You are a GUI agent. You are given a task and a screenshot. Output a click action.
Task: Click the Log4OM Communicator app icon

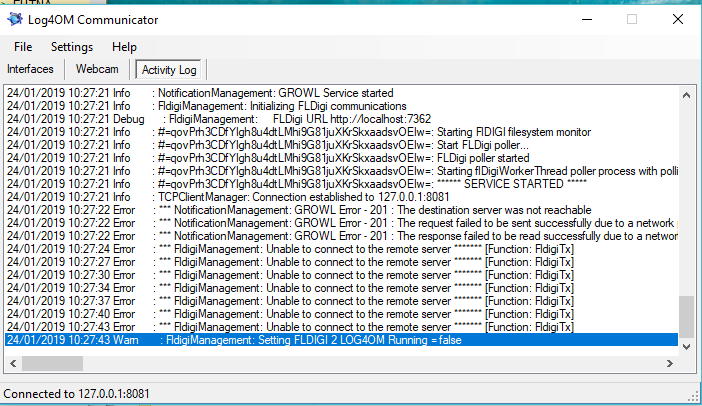[15, 19]
